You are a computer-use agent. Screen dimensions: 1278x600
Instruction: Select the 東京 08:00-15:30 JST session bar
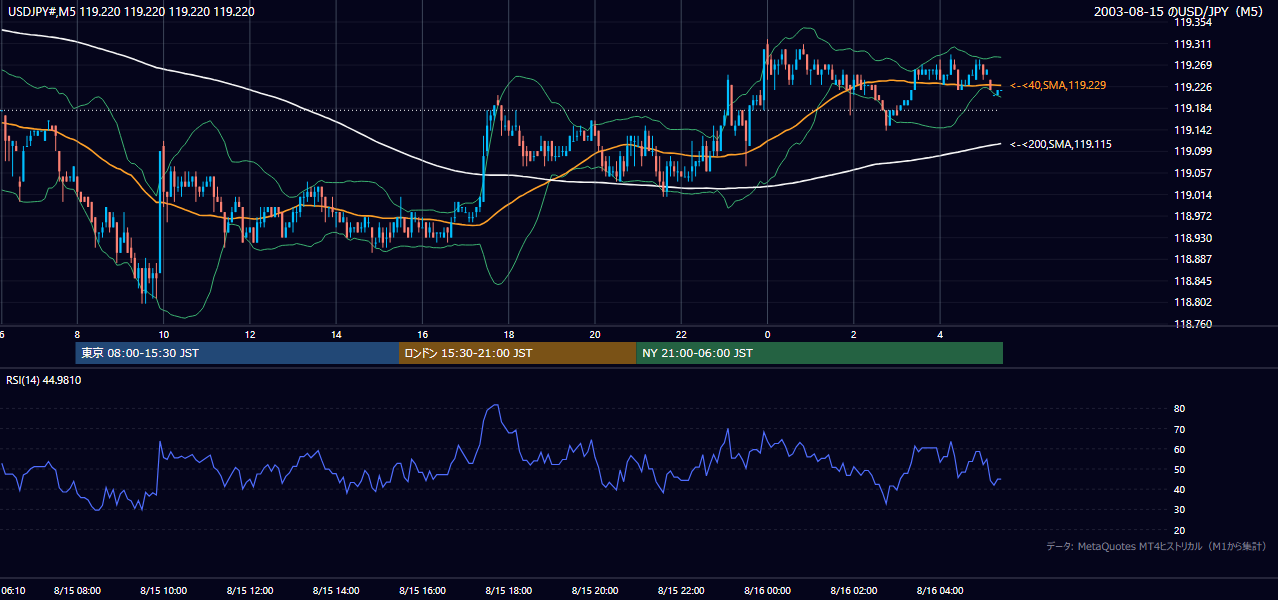click(237, 353)
